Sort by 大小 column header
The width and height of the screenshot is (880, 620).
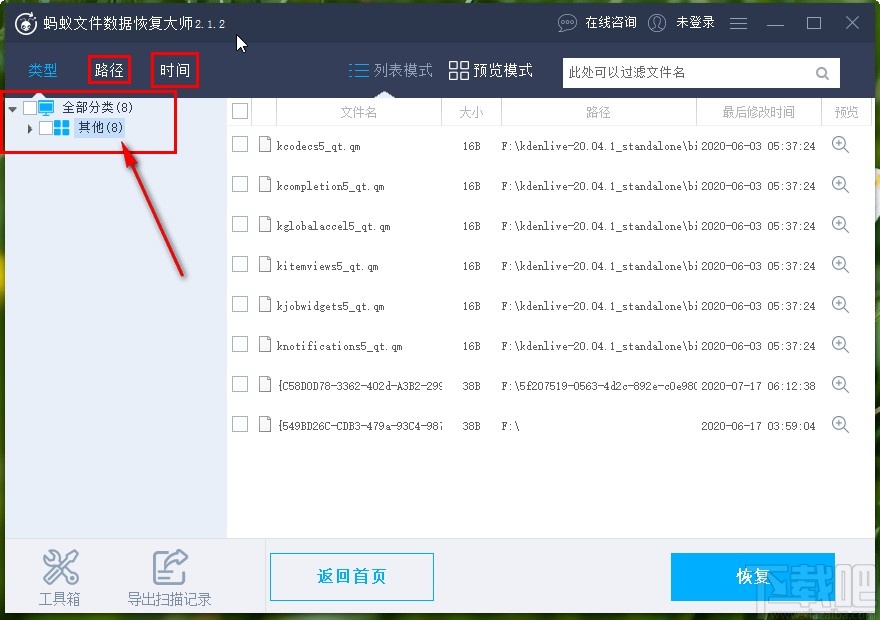tap(471, 112)
